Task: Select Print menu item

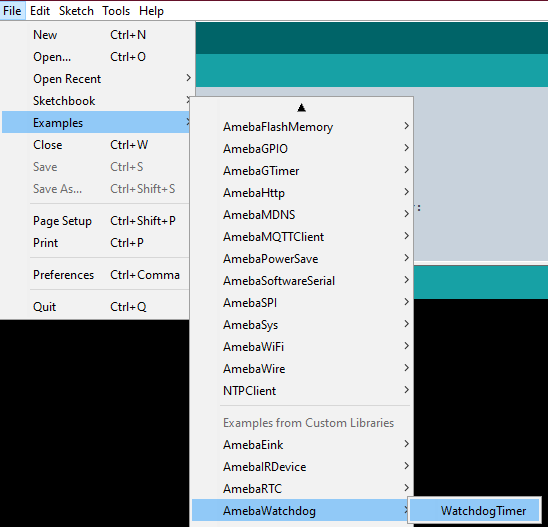Action: [x=96, y=243]
